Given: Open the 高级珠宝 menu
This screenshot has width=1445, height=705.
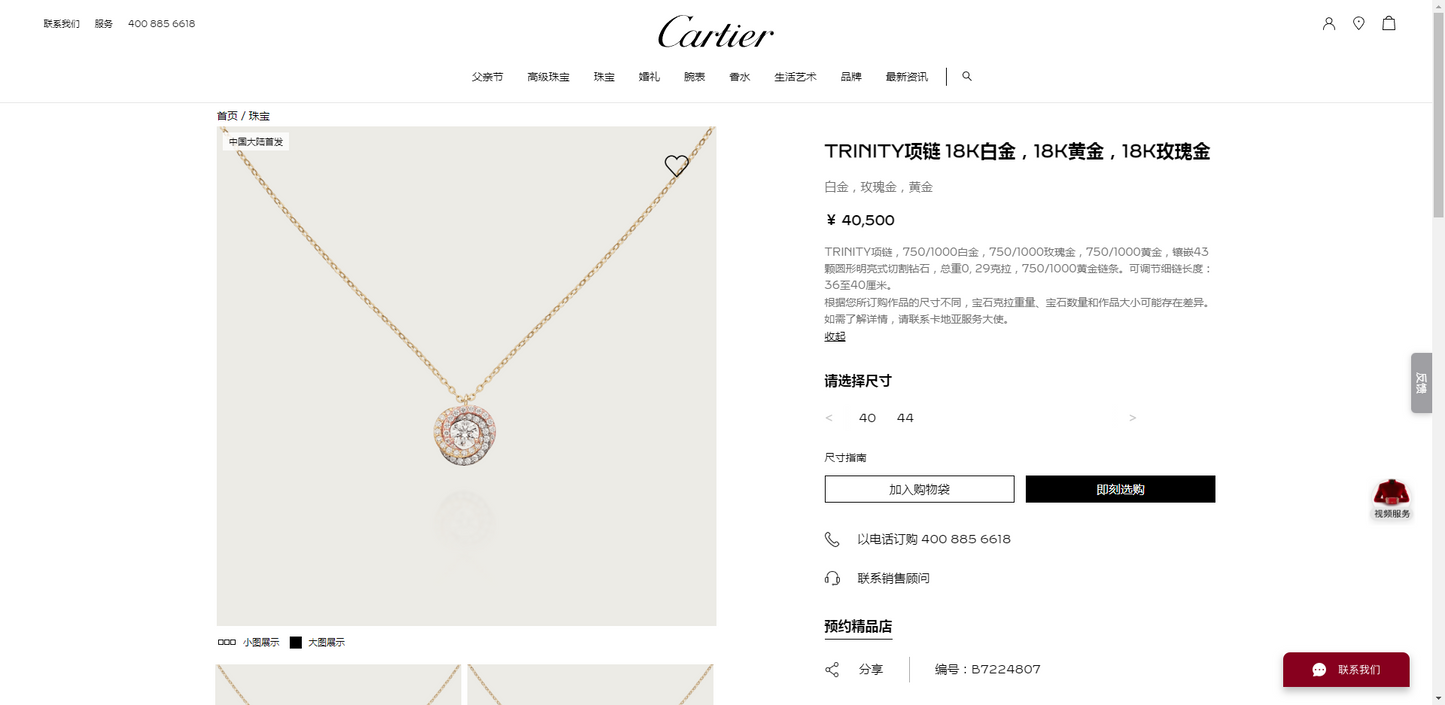Looking at the screenshot, I should pos(548,77).
